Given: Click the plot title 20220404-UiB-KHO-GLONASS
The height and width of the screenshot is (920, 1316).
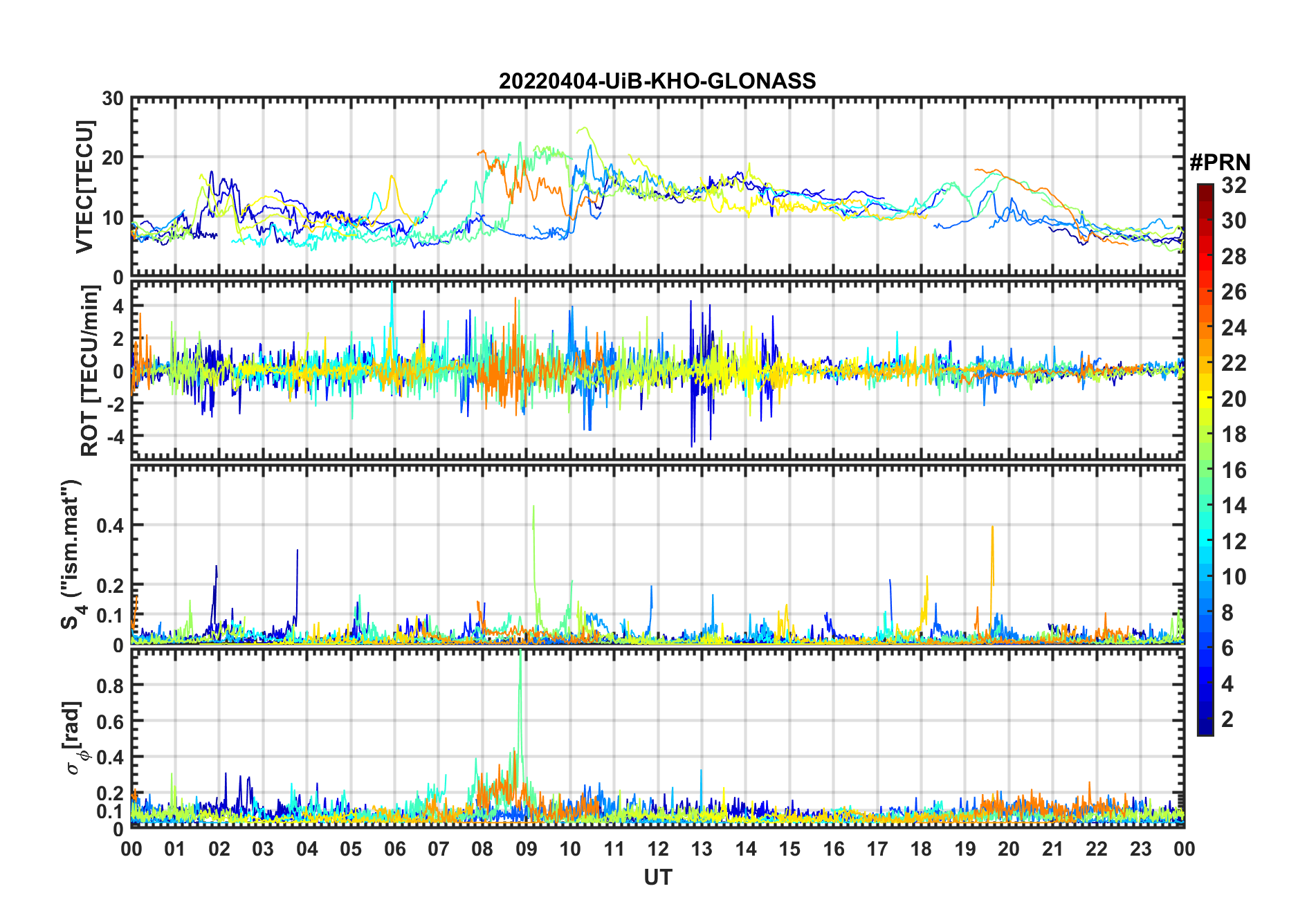Looking at the screenshot, I should click(x=657, y=81).
